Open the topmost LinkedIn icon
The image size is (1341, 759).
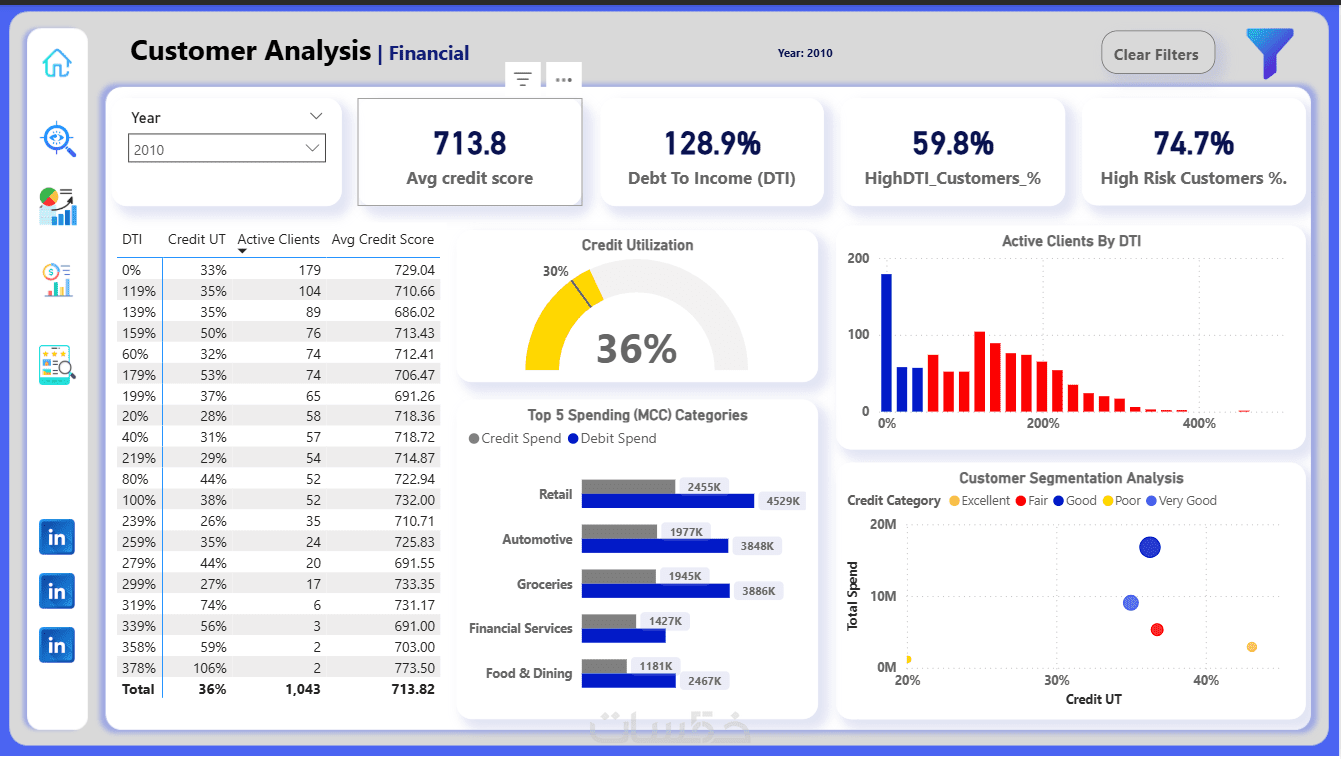point(57,537)
